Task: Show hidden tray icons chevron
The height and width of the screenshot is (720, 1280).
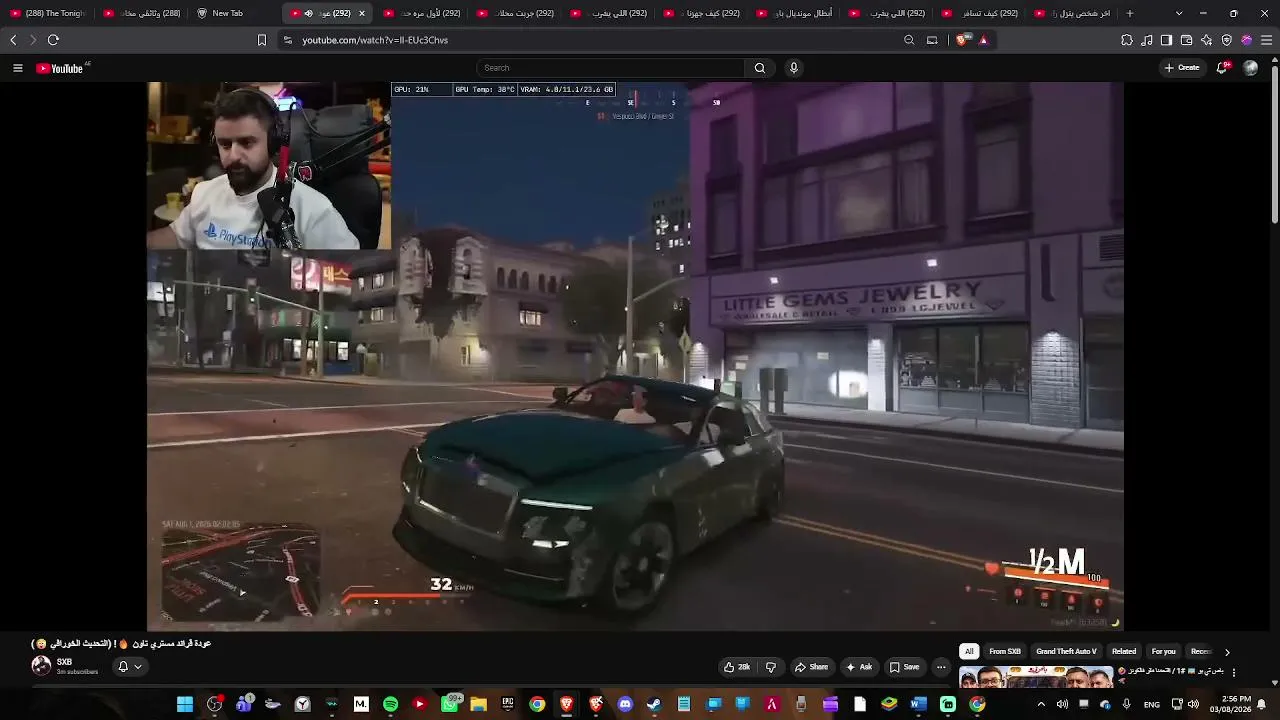Action: [1041, 704]
